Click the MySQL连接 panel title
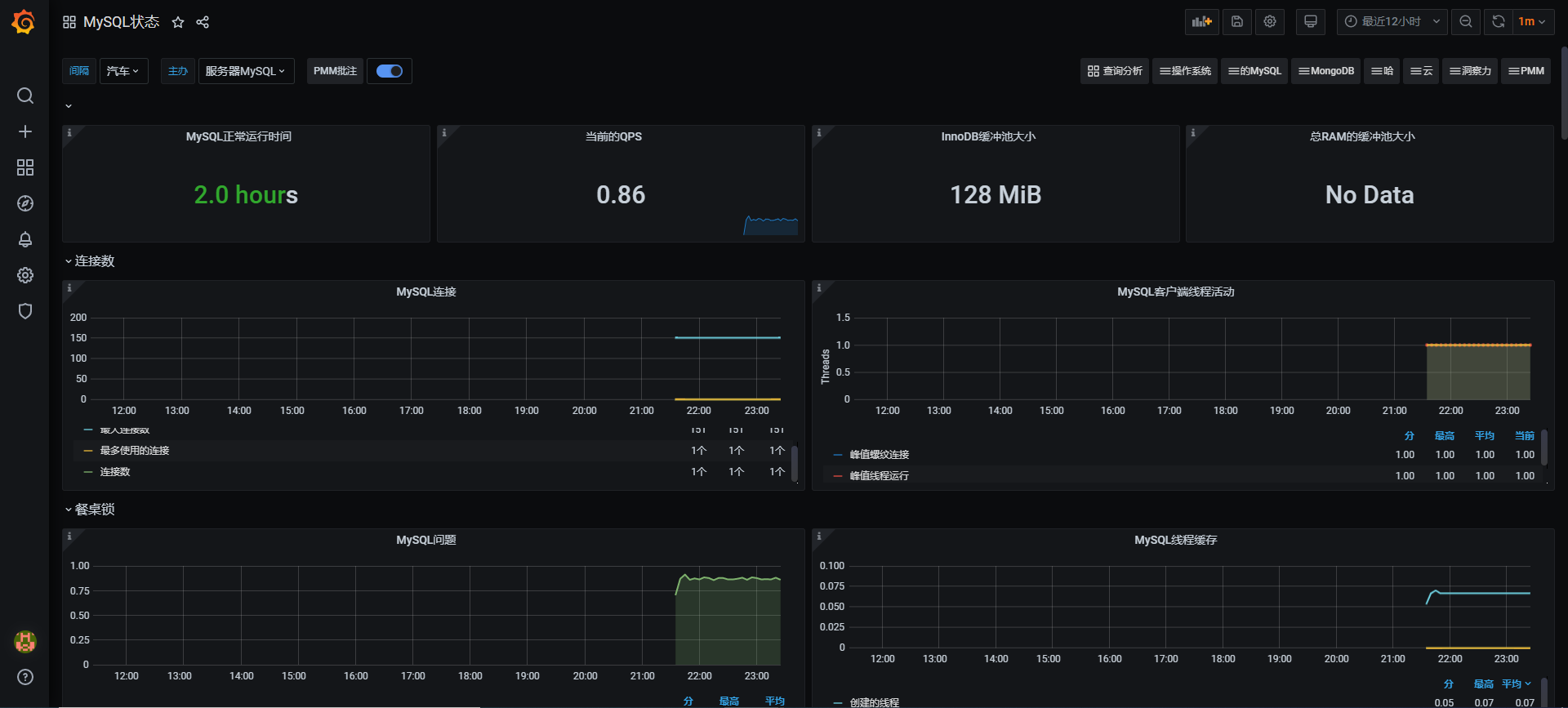 tap(426, 292)
